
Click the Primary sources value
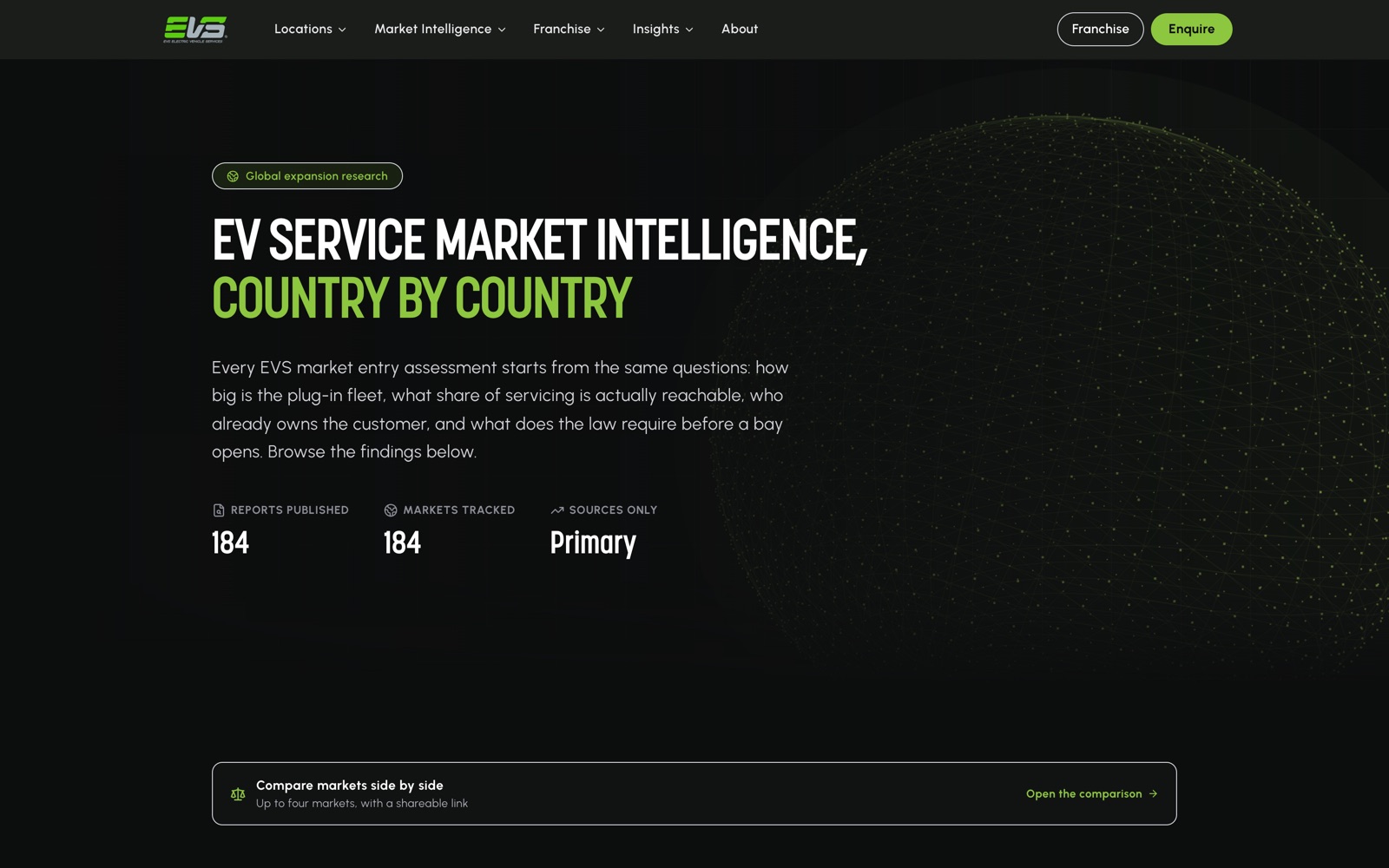tap(593, 543)
